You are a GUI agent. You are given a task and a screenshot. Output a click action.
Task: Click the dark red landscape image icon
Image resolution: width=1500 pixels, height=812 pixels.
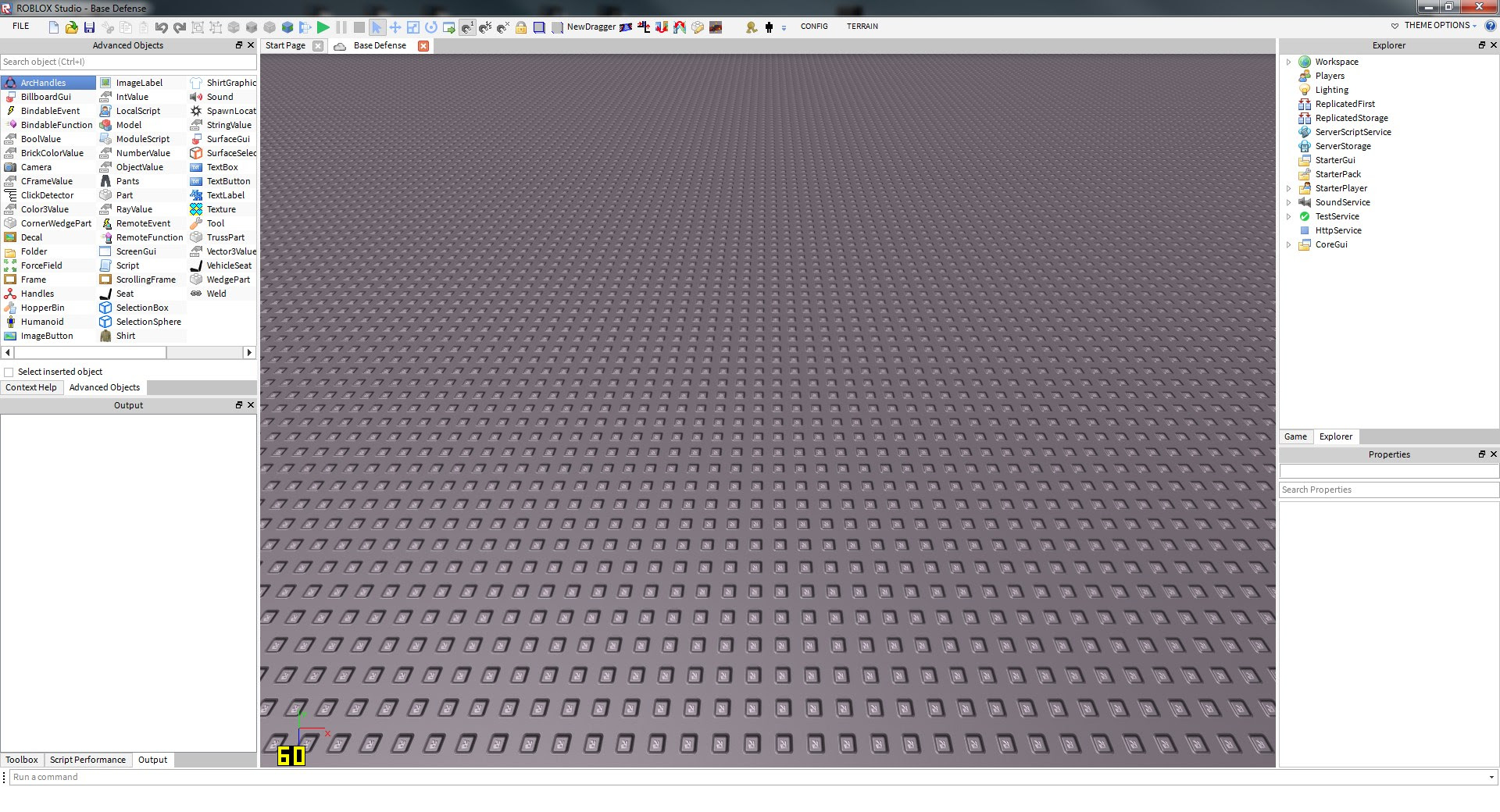click(716, 27)
